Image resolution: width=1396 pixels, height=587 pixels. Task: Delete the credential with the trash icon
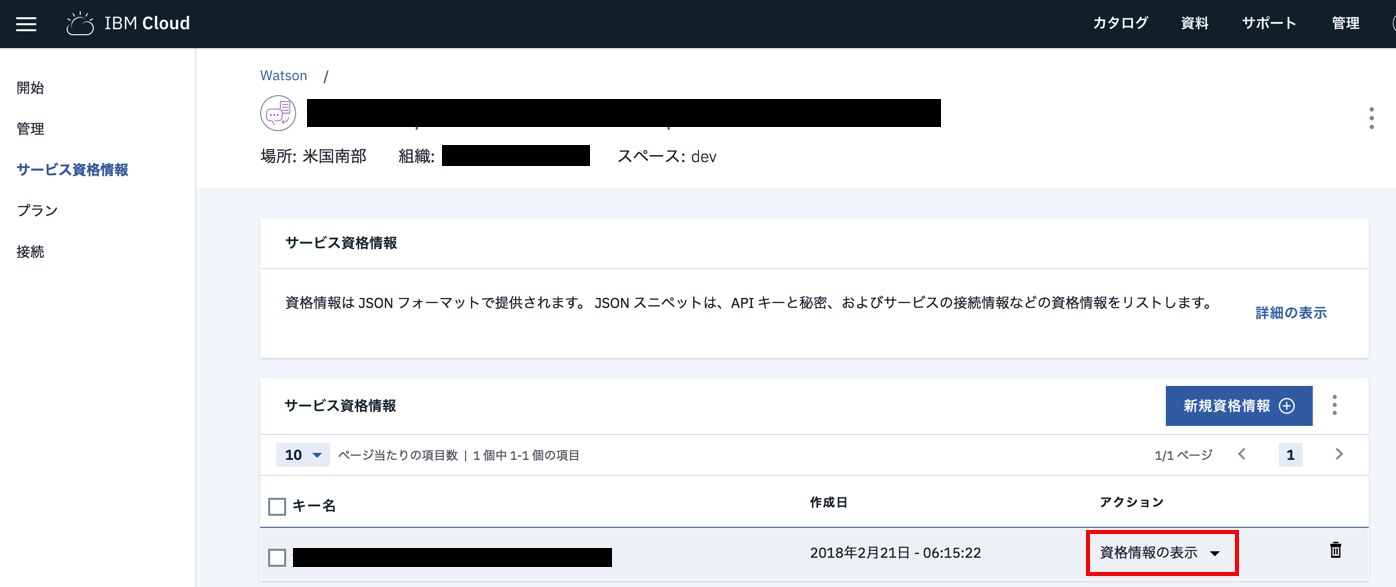(1335, 550)
